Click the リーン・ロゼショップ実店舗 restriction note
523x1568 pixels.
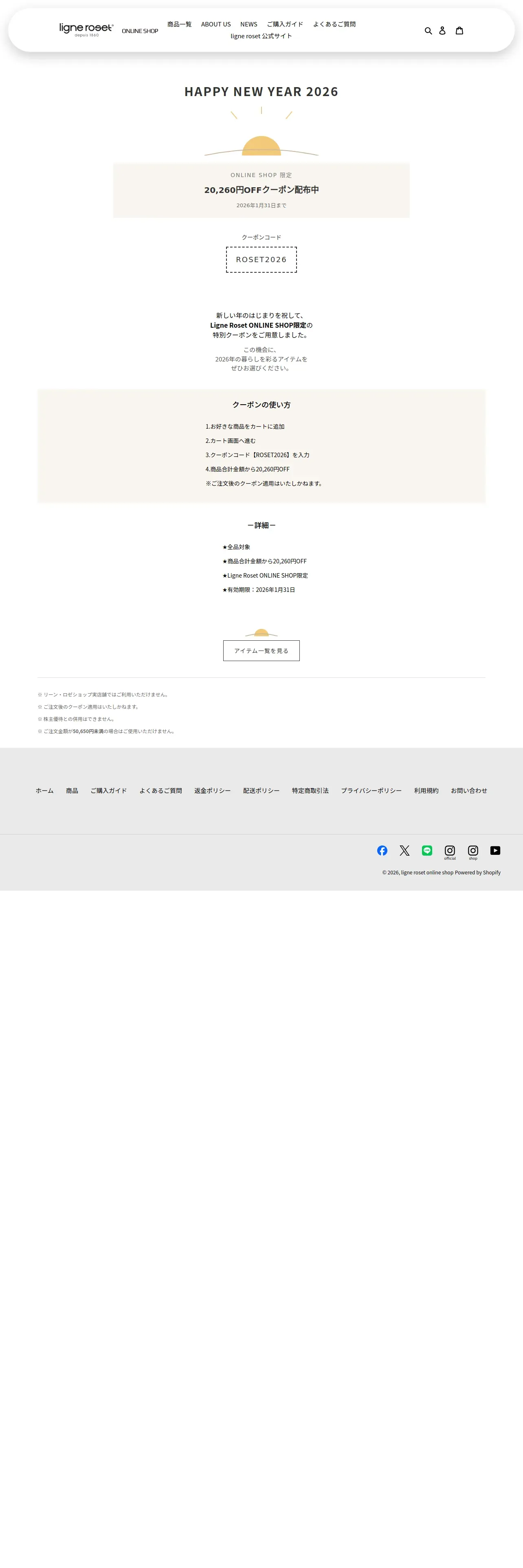click(x=103, y=694)
